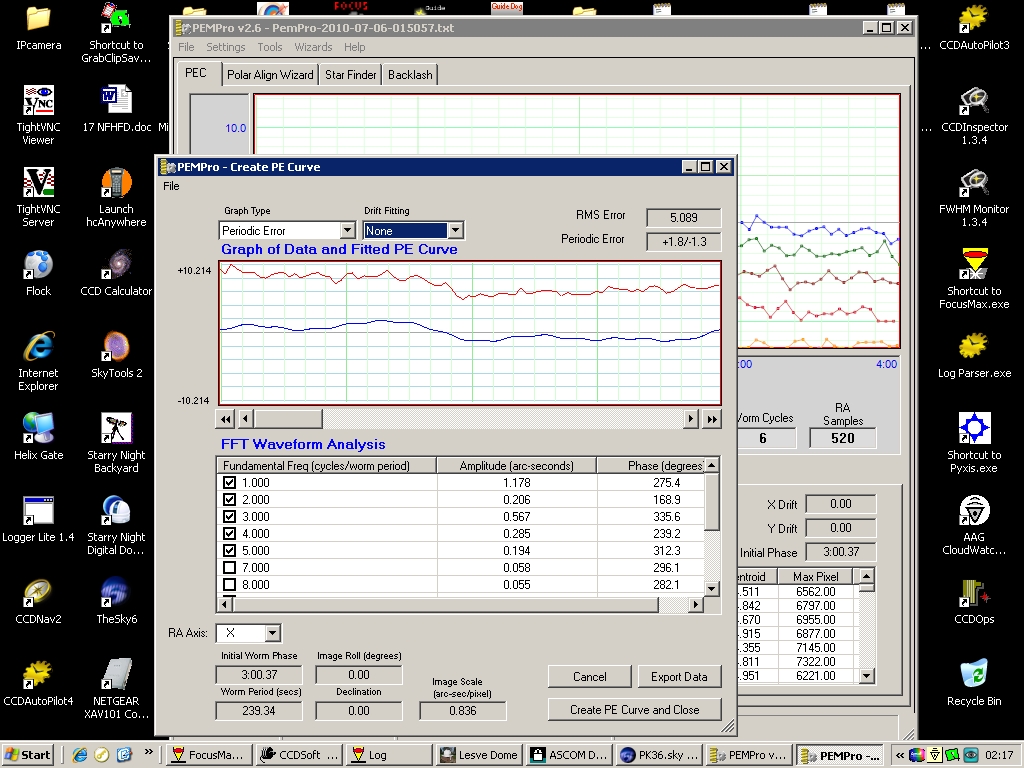This screenshot has width=1024, height=768.
Task: Open the Drift Fitting dropdown
Action: [456, 231]
